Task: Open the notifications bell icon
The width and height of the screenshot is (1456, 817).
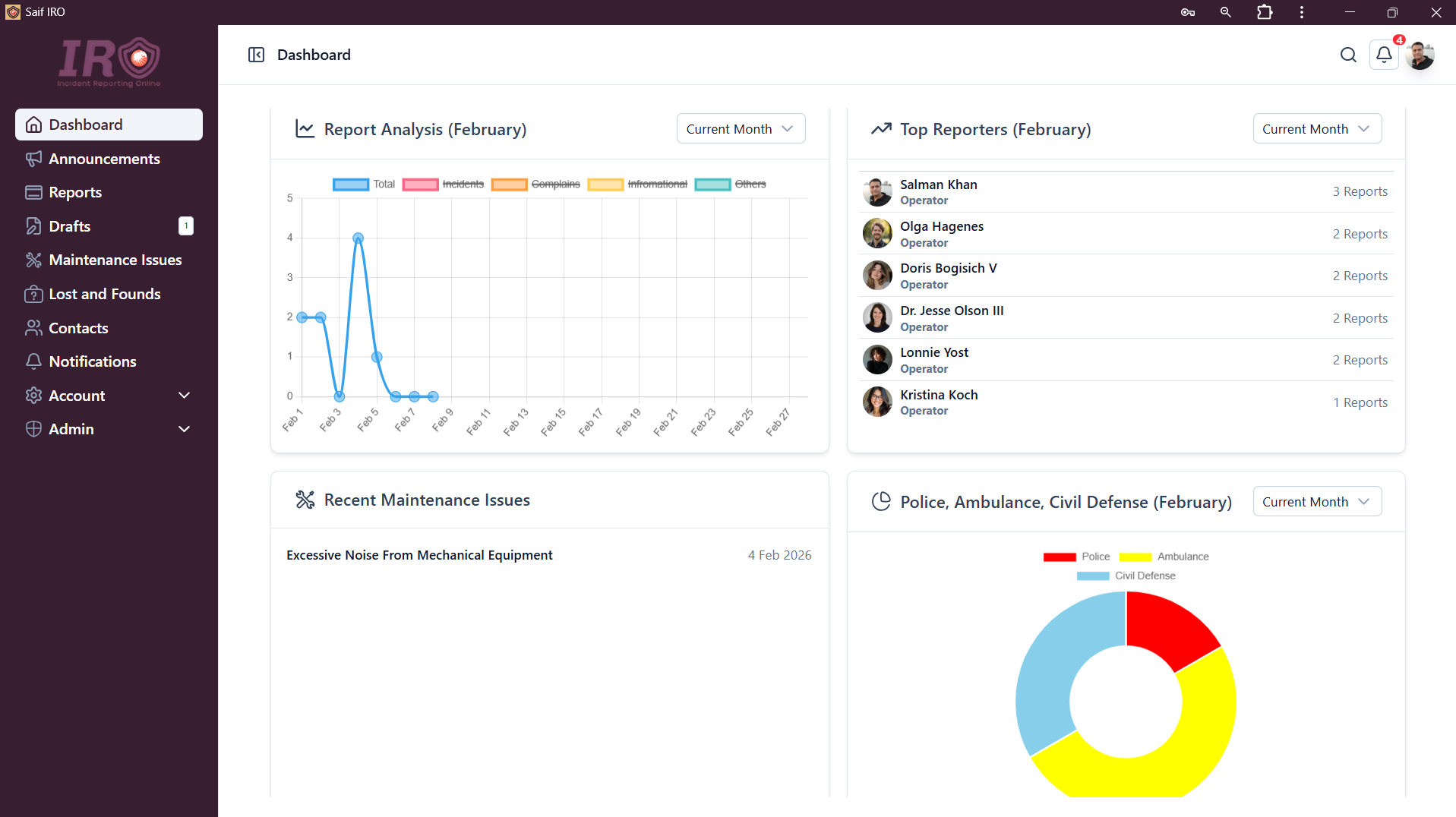Action: 1384,55
